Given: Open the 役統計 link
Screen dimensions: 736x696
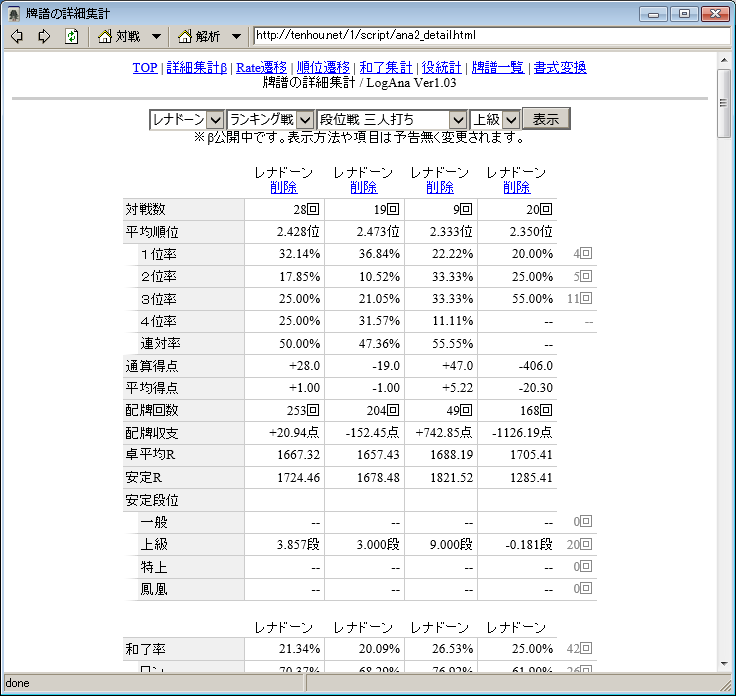Looking at the screenshot, I should pos(441,68).
